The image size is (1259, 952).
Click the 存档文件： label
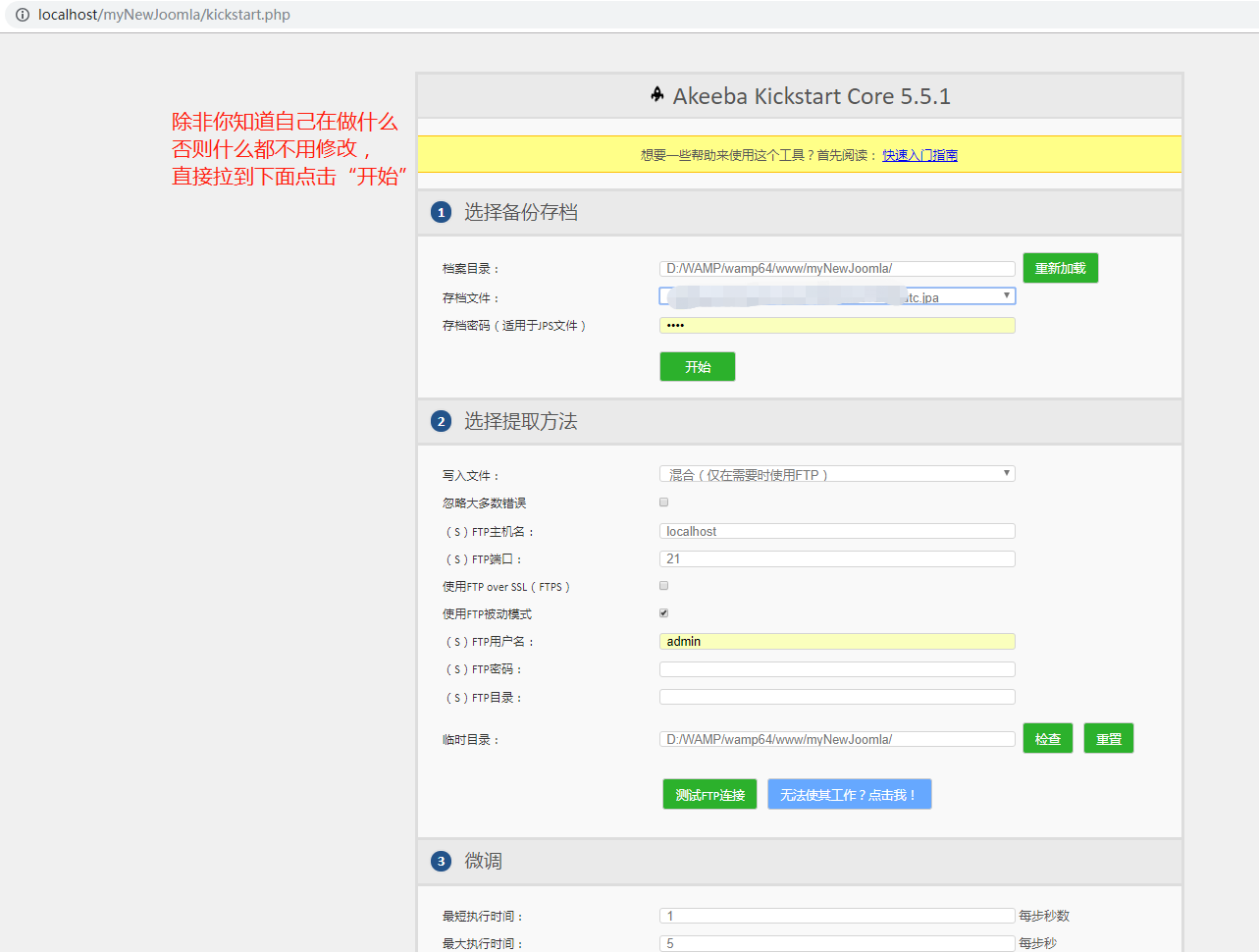point(471,298)
